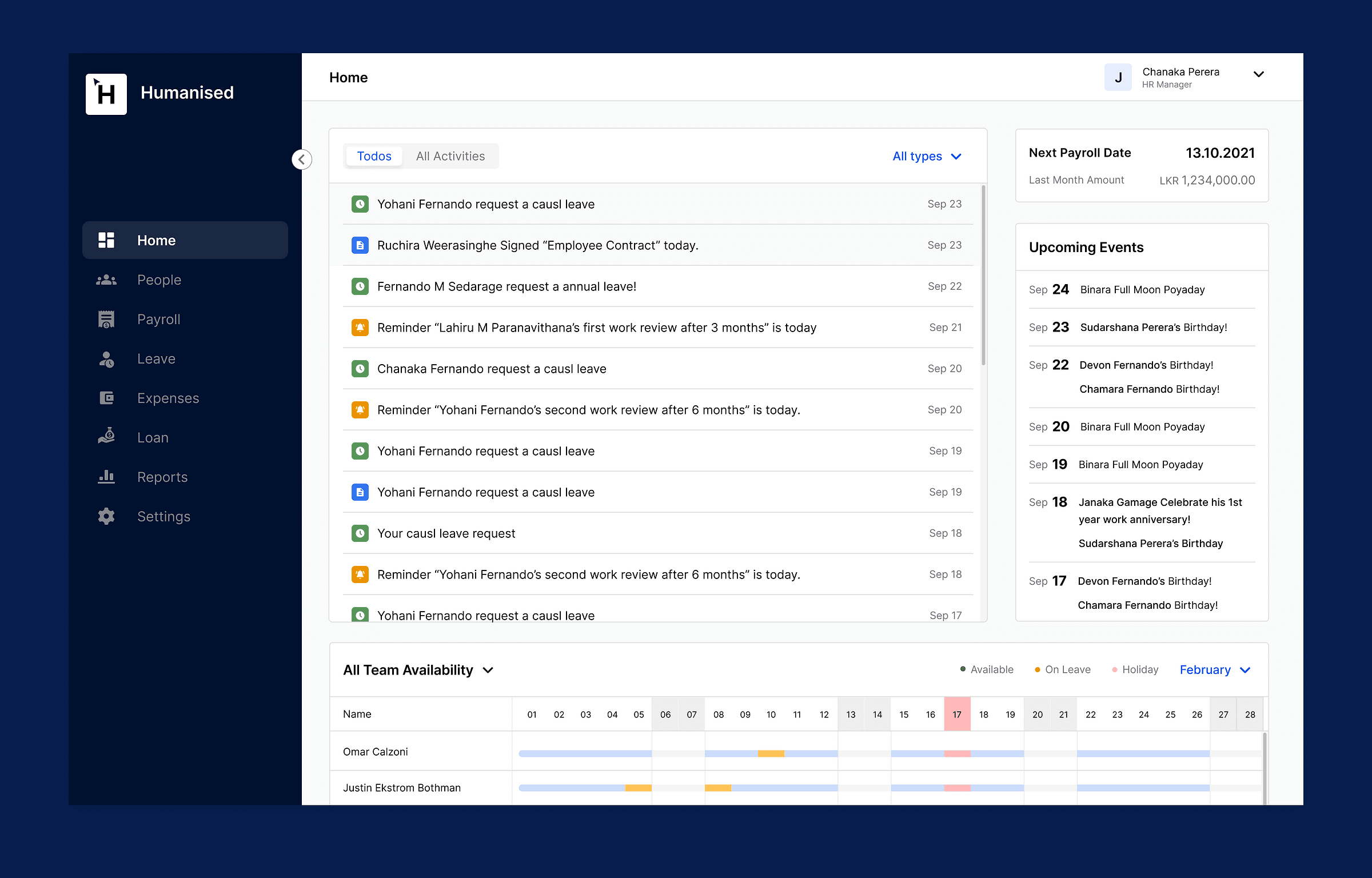
Task: Click Justin Ekstrom Bothman's pink holiday bar on 17
Action: point(957,788)
